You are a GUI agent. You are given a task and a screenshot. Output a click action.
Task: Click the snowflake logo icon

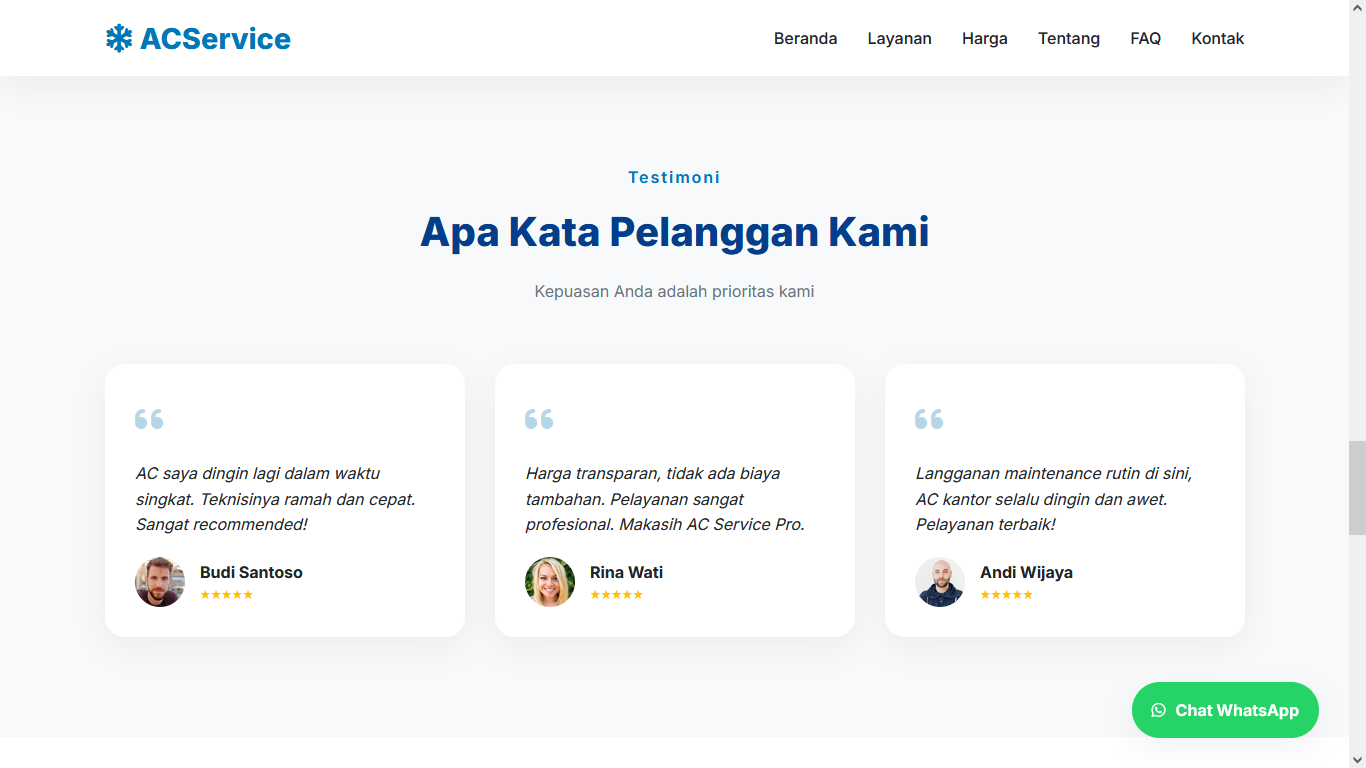[119, 39]
